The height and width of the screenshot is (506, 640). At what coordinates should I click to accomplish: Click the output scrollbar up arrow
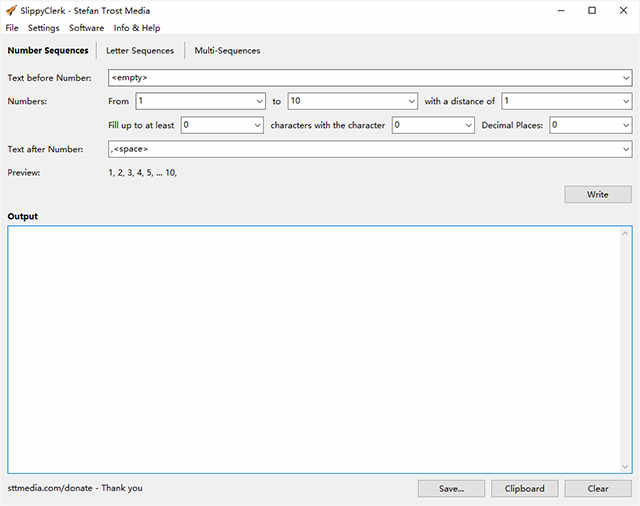624,233
